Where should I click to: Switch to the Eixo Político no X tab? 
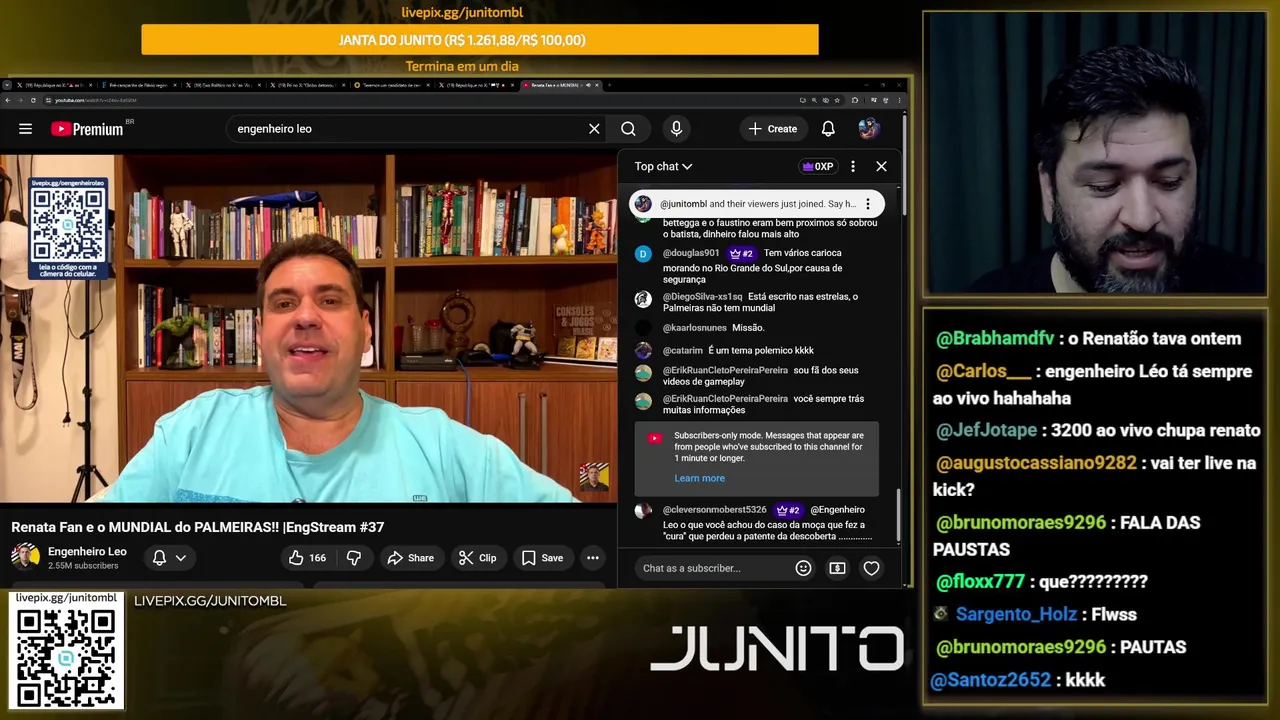point(224,85)
